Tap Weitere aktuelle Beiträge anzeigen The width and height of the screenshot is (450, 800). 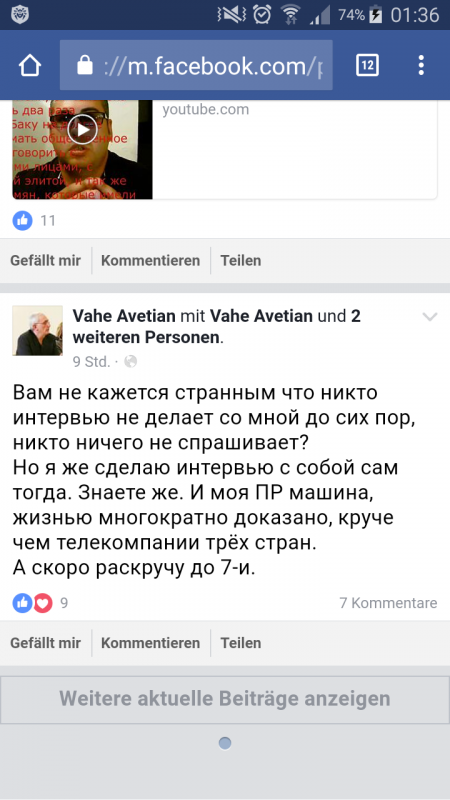pos(224,698)
